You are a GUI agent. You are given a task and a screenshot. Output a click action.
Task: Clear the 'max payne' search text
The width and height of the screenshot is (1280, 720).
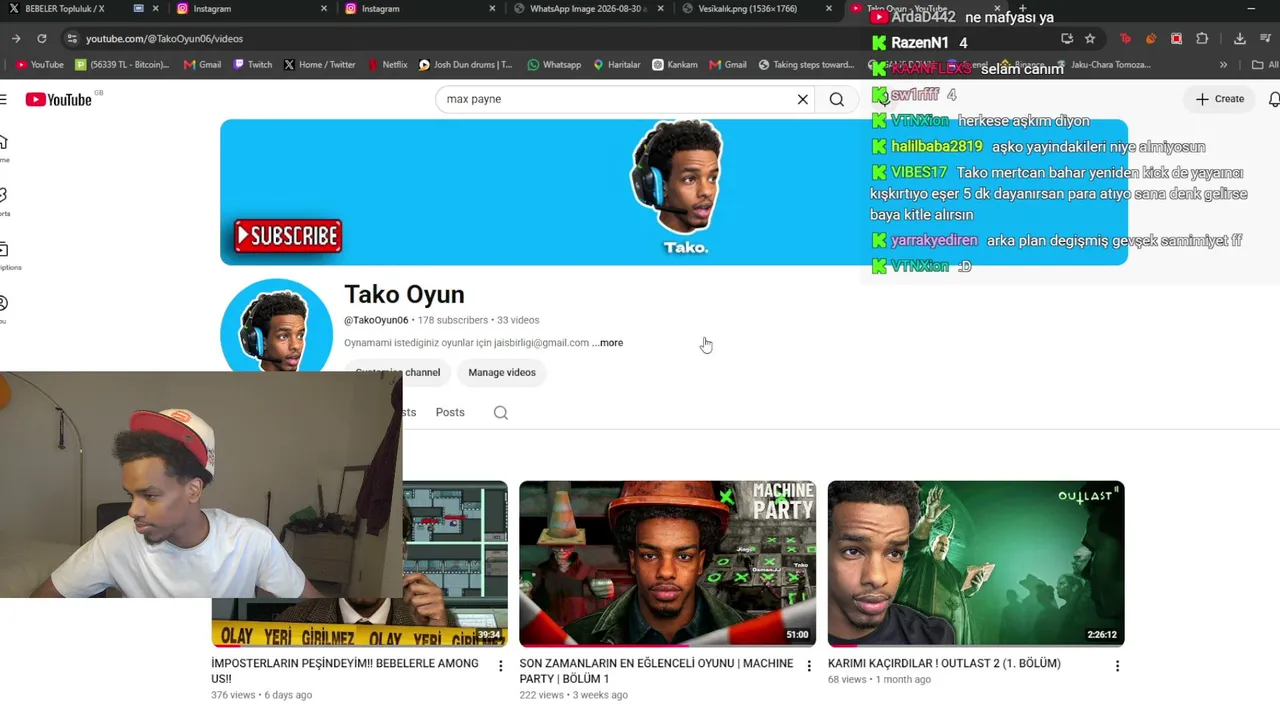point(802,99)
